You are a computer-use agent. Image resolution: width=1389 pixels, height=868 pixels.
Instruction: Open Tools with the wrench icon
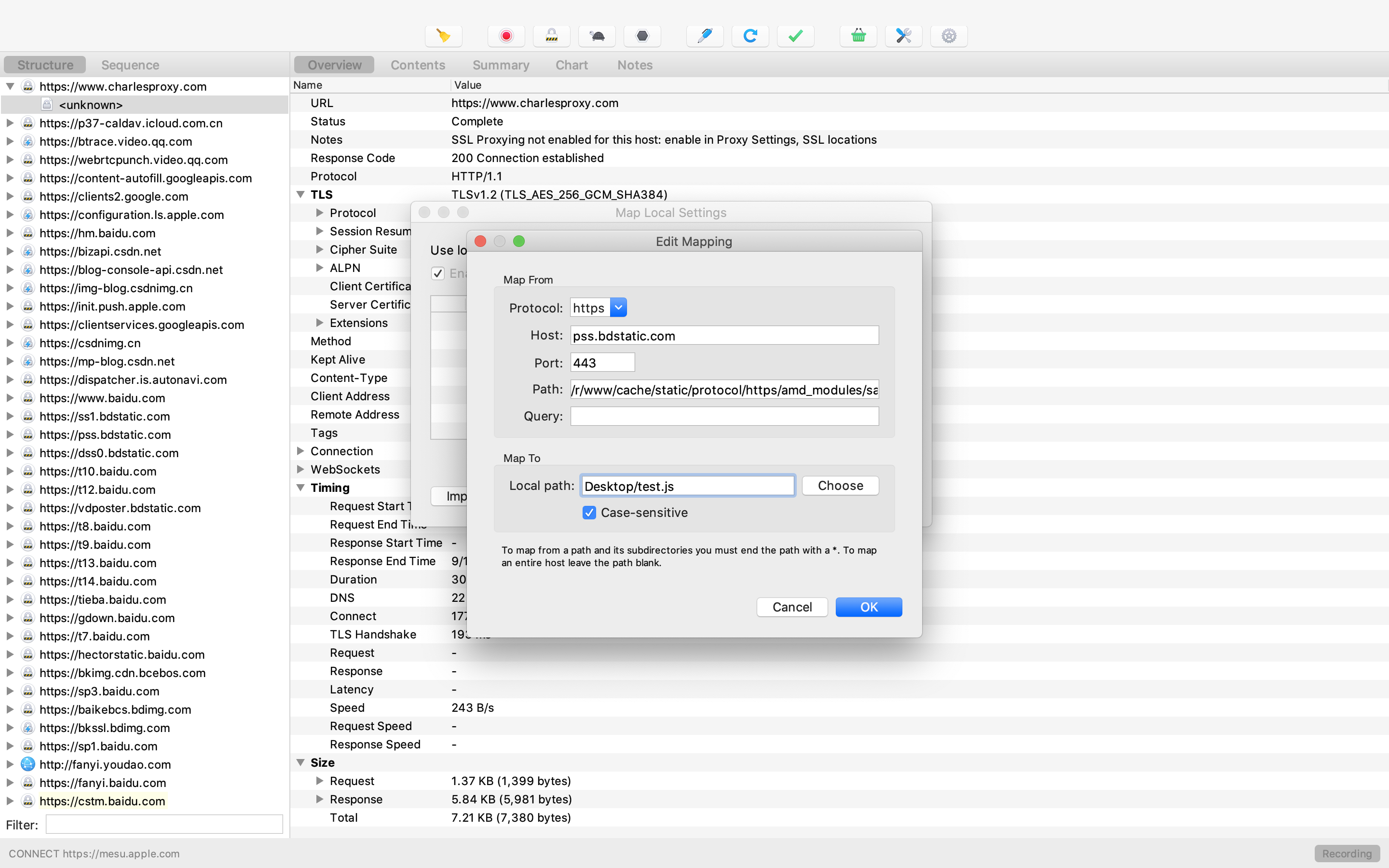903,36
